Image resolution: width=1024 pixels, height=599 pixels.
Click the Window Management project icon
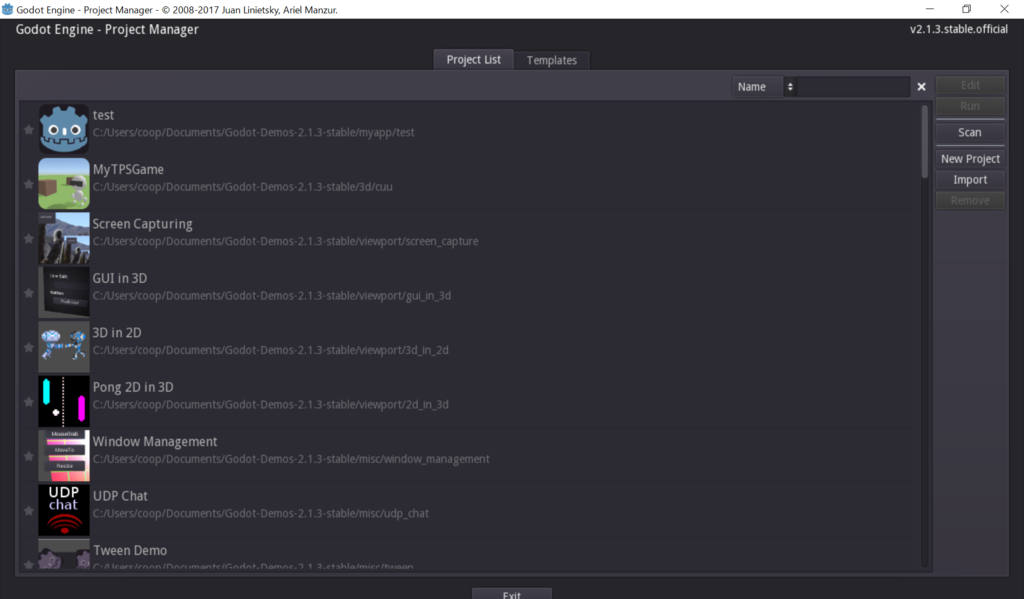(64, 455)
